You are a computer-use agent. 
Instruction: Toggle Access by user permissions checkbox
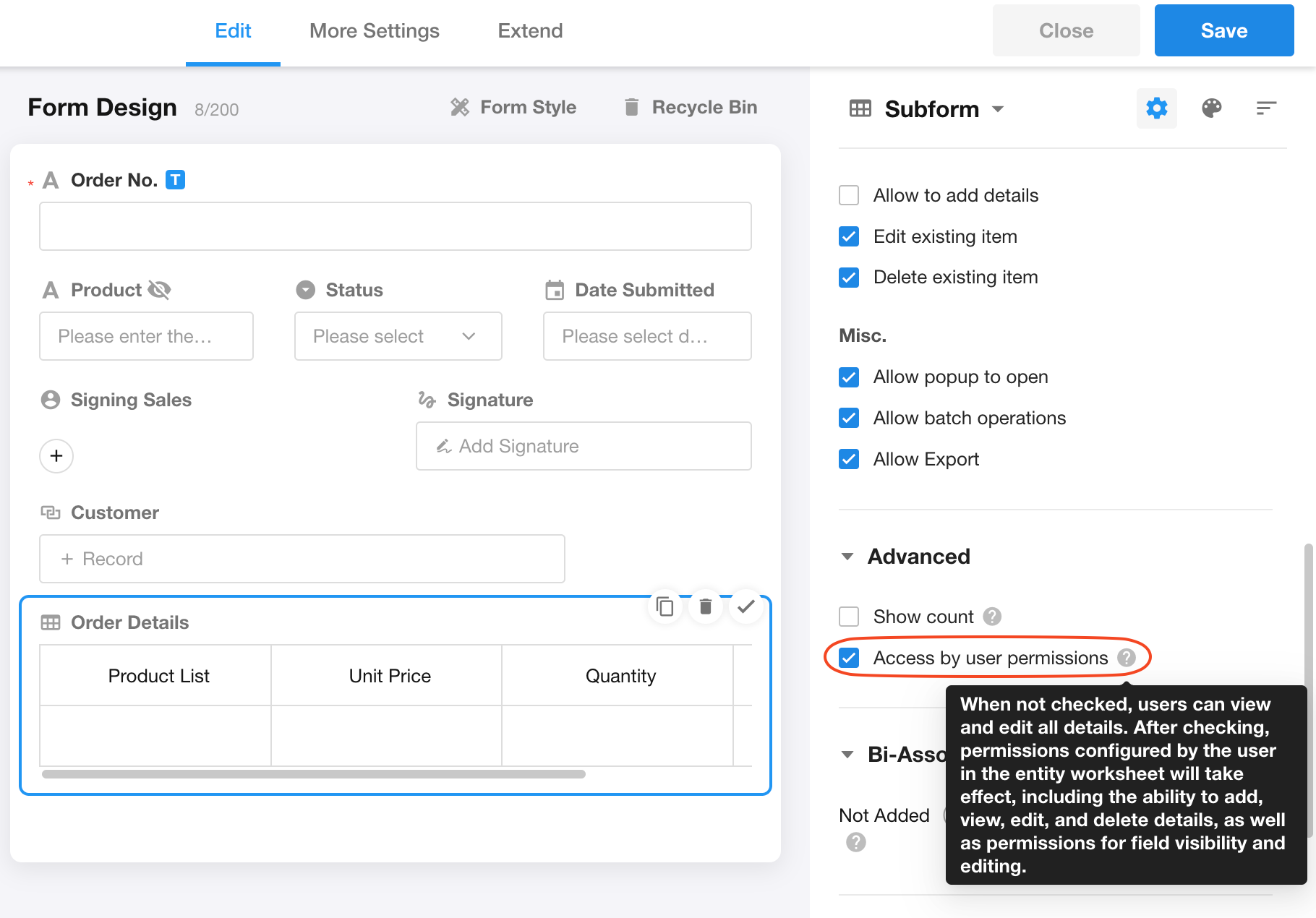tap(849, 658)
